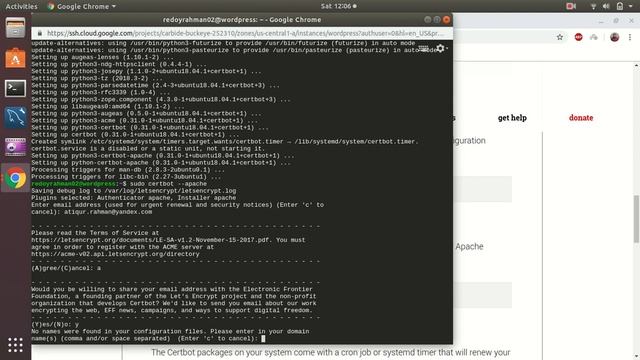Open the Chrome three-dot menu
This screenshot has height=360, width=640.
pyautogui.click(x=630, y=37)
